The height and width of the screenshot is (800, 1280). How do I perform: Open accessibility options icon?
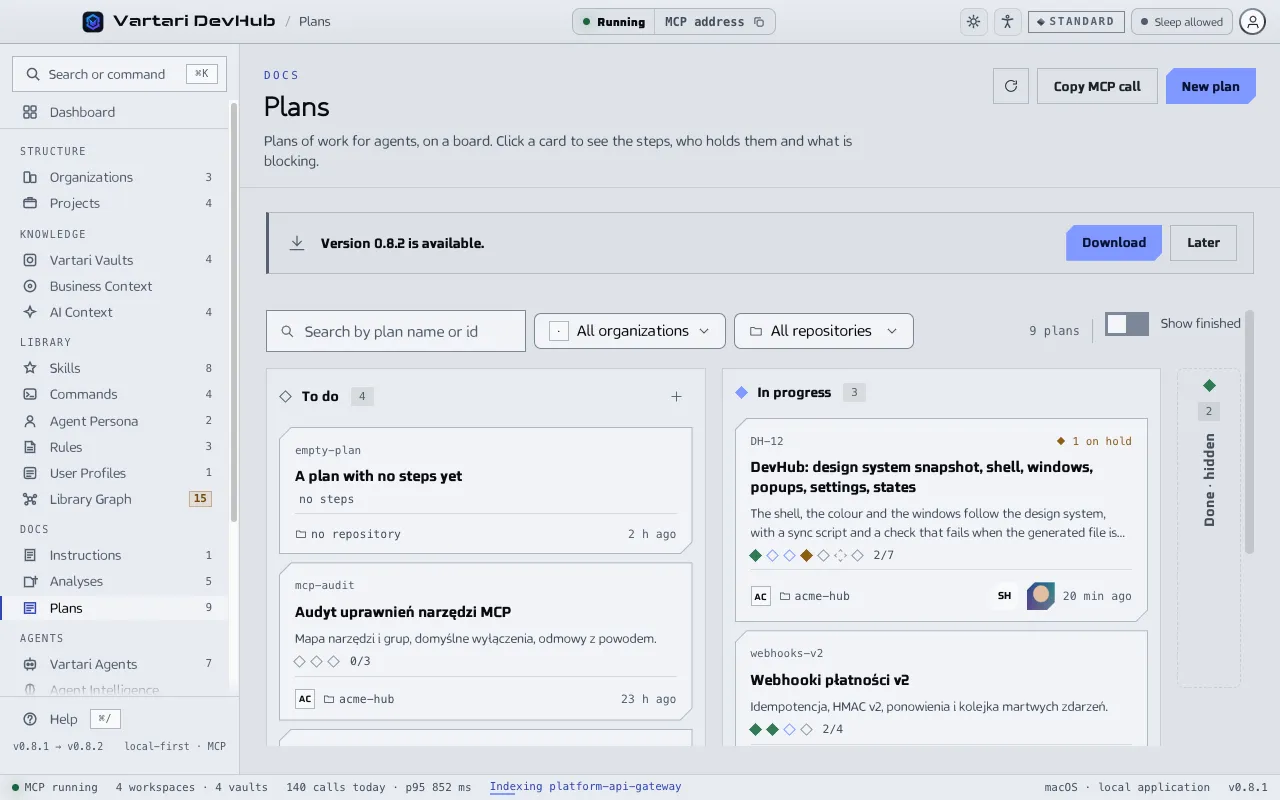[x=1007, y=21]
